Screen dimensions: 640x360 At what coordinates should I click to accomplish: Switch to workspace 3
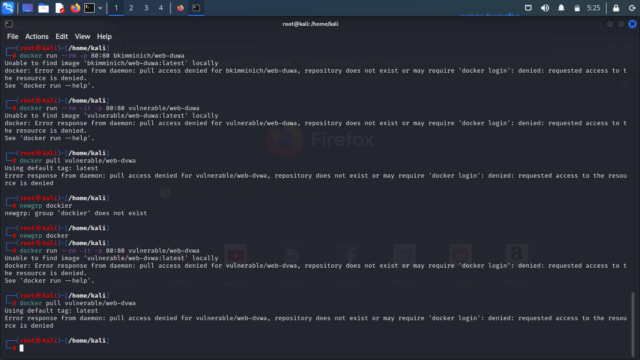[x=146, y=8]
